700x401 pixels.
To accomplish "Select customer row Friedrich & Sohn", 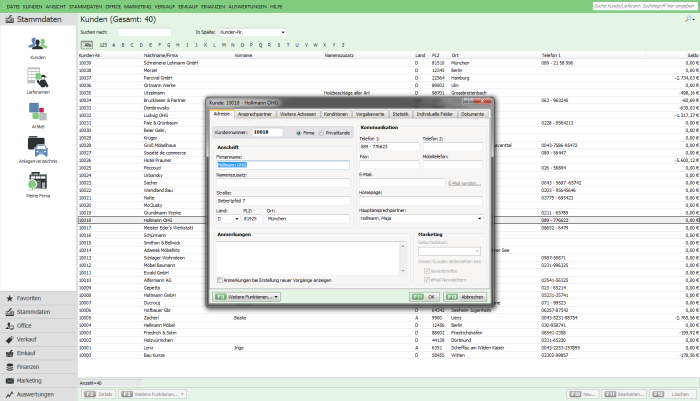I will pos(388,333).
